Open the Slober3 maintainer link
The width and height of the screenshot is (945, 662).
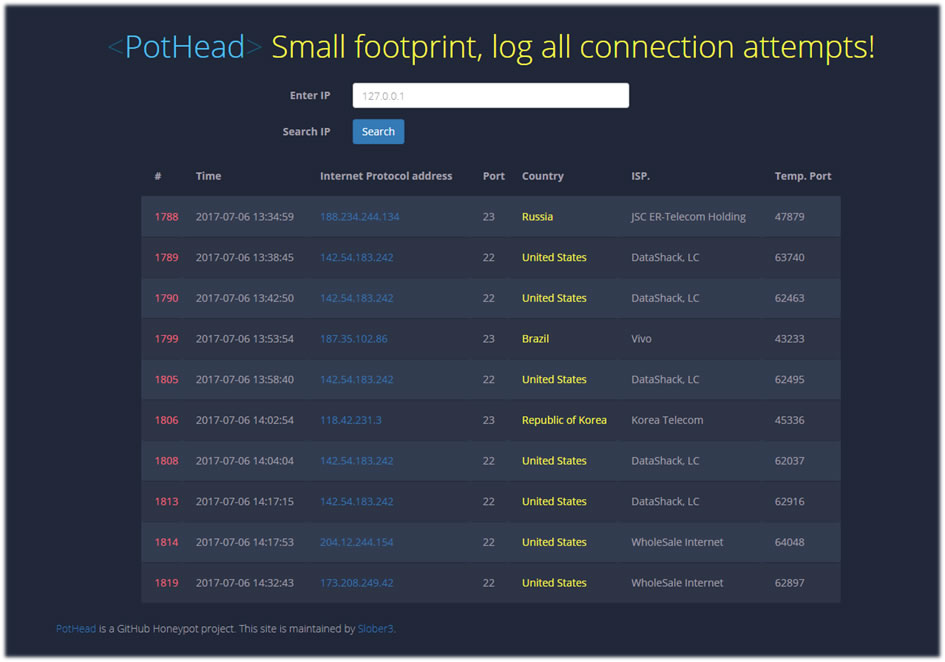[375, 628]
